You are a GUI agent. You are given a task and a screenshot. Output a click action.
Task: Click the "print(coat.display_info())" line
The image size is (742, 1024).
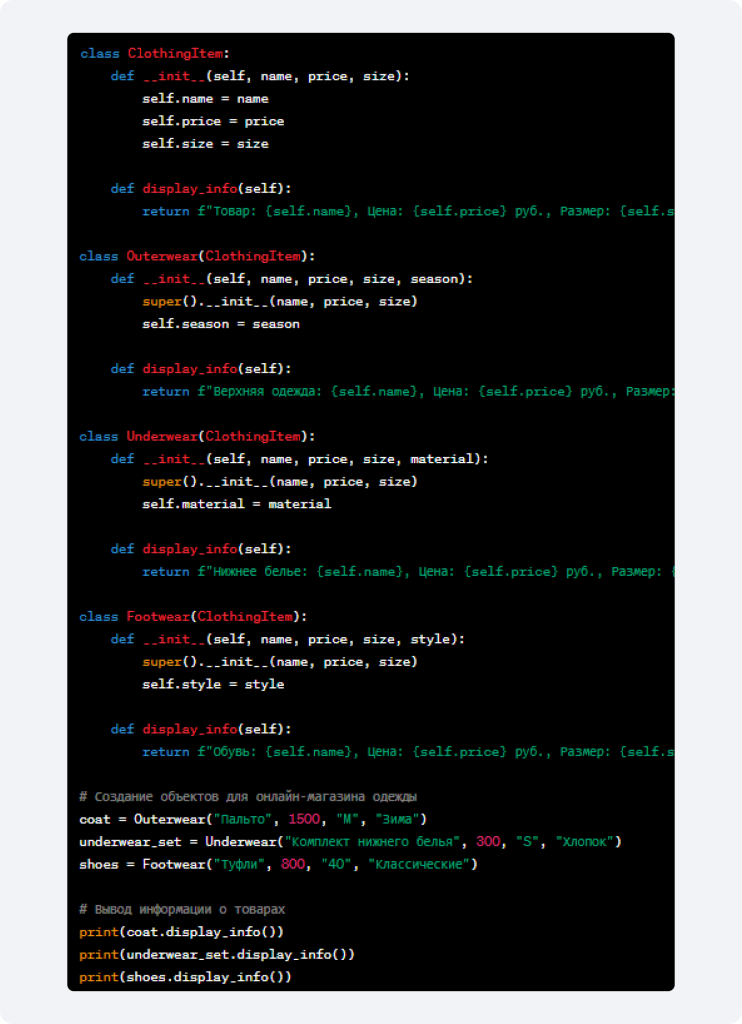click(x=182, y=933)
